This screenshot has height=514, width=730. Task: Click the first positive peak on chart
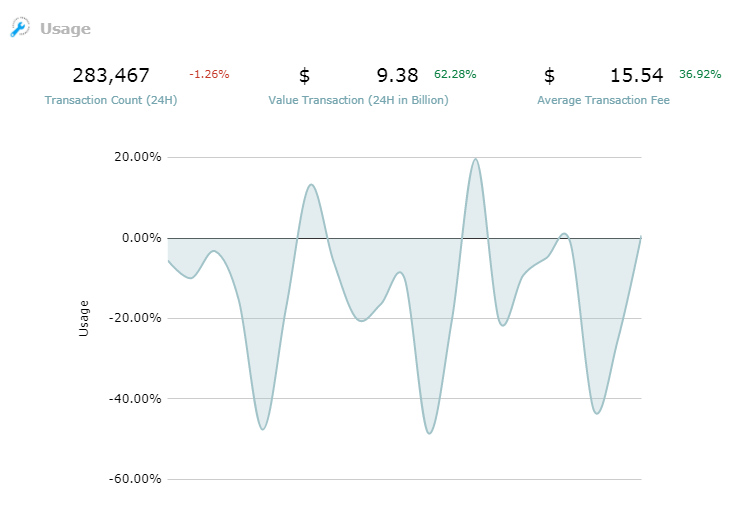(311, 185)
